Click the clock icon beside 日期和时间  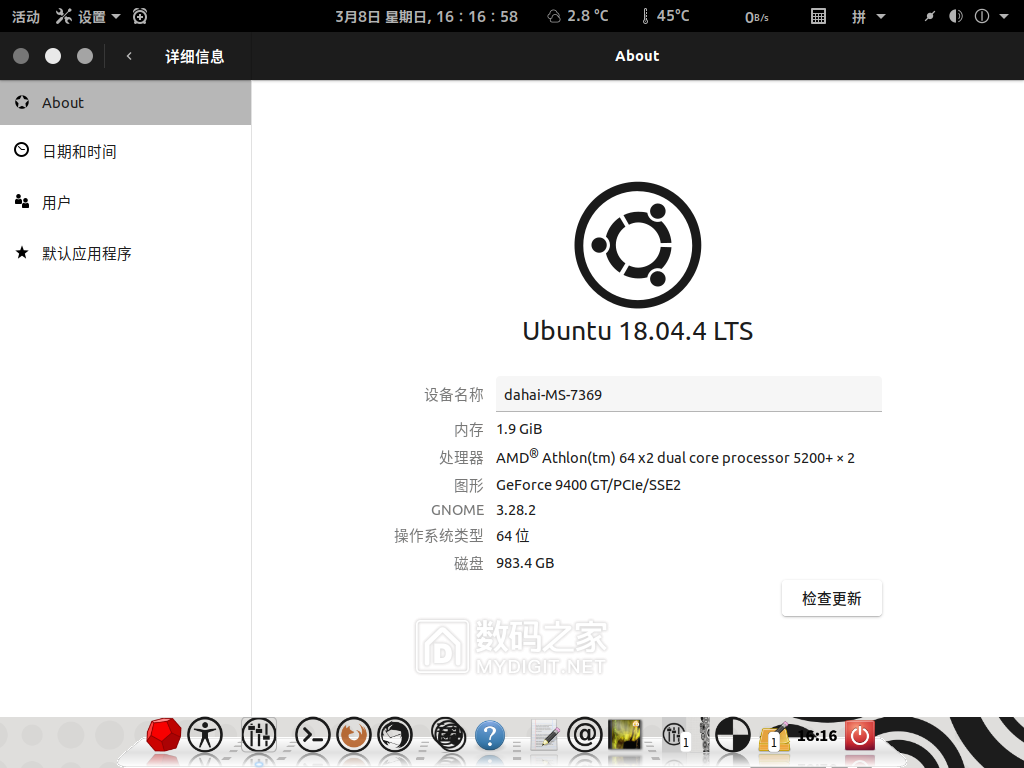[x=22, y=150]
